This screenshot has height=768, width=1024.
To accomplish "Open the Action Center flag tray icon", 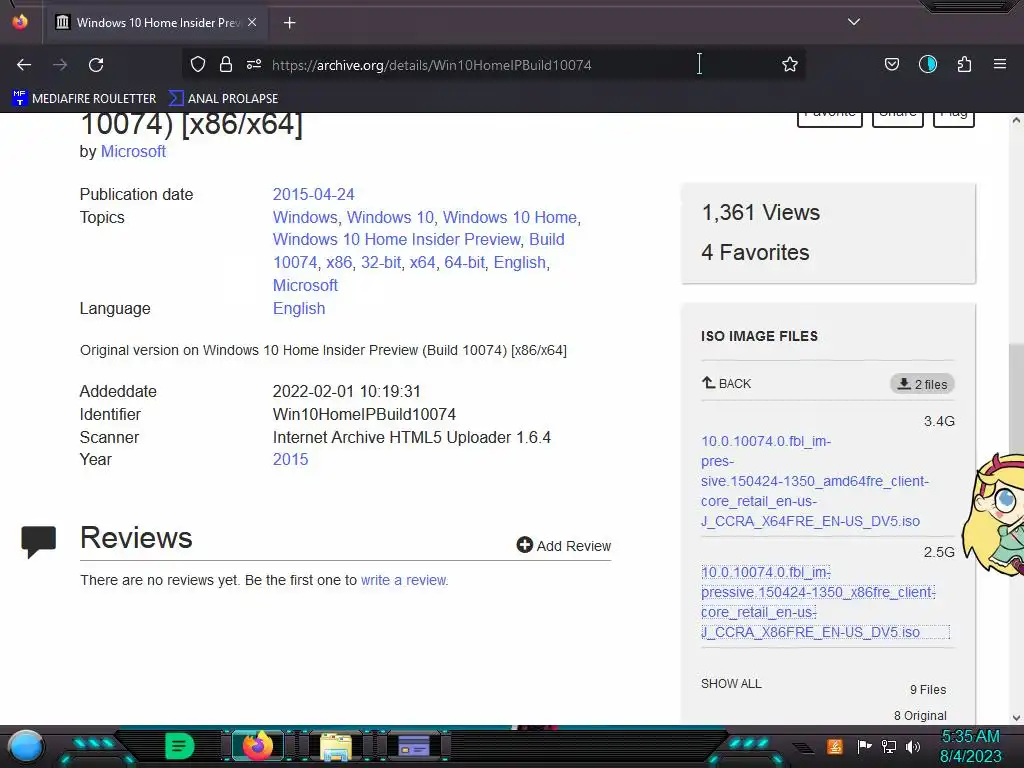I will 864,746.
